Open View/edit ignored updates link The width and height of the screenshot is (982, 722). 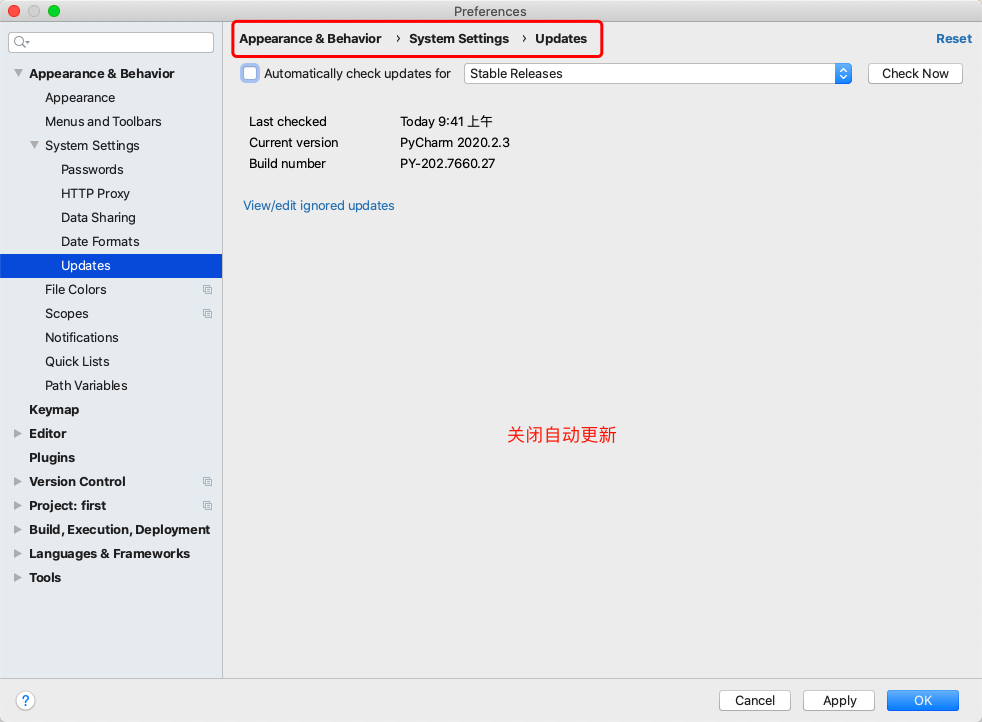click(x=319, y=205)
